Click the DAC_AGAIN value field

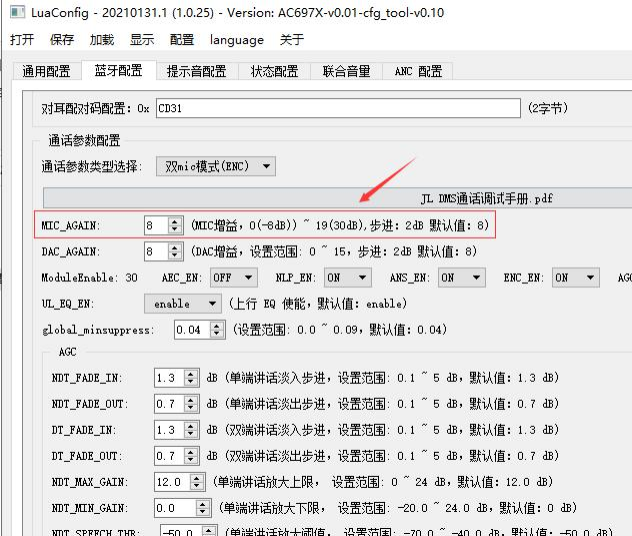pyautogui.click(x=156, y=251)
